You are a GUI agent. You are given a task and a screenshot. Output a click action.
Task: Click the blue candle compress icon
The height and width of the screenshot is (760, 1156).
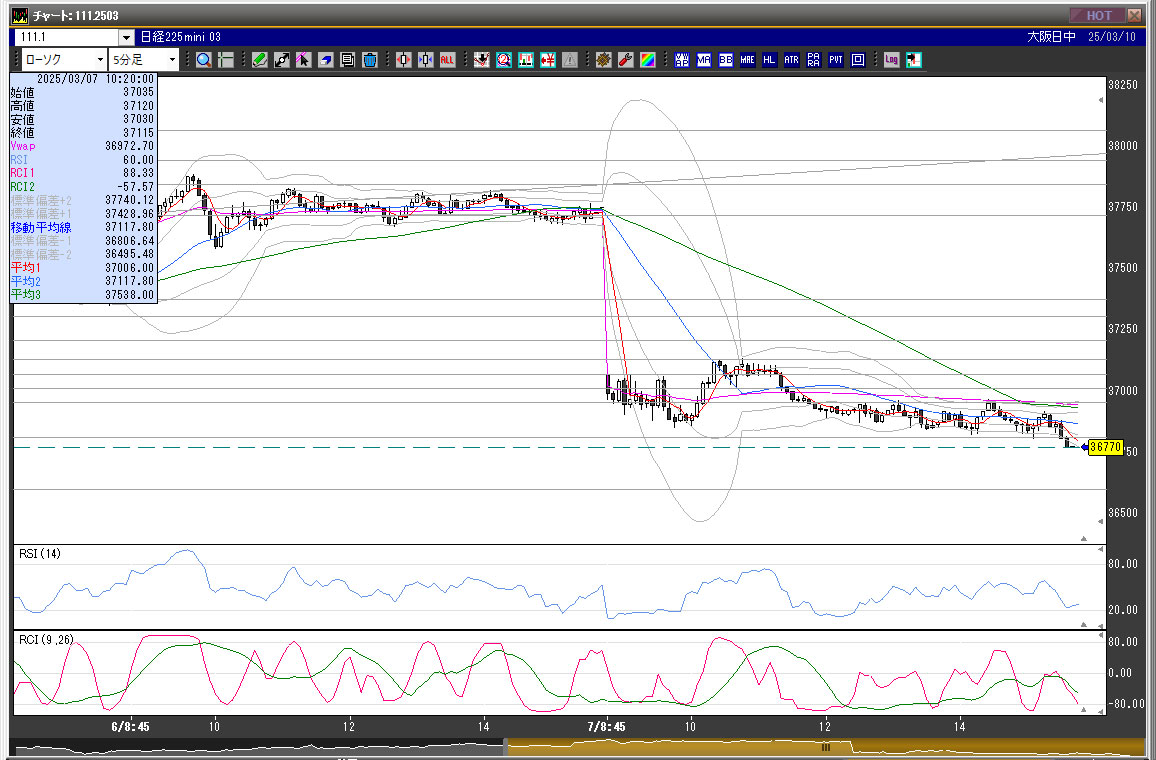pyautogui.click(x=425, y=60)
